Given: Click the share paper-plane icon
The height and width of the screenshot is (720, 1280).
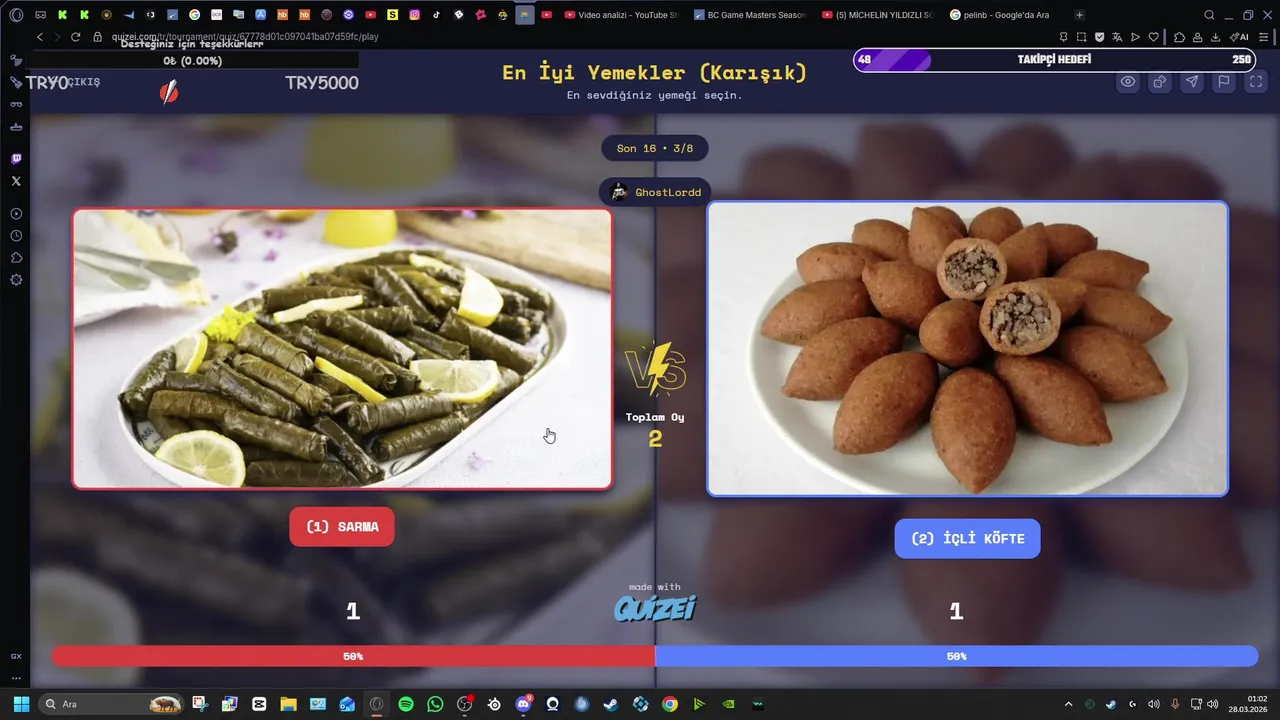Looking at the screenshot, I should click(1192, 82).
